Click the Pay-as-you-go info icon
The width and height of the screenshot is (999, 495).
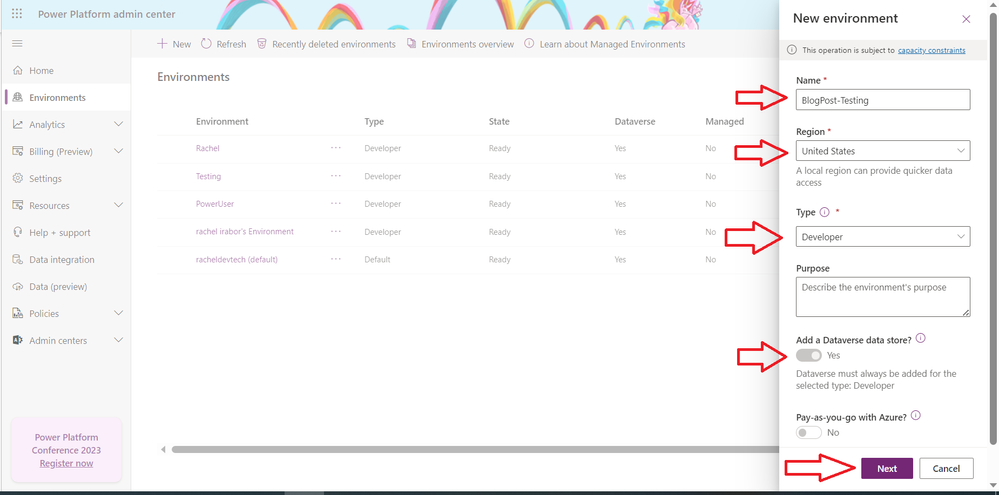coord(916,415)
